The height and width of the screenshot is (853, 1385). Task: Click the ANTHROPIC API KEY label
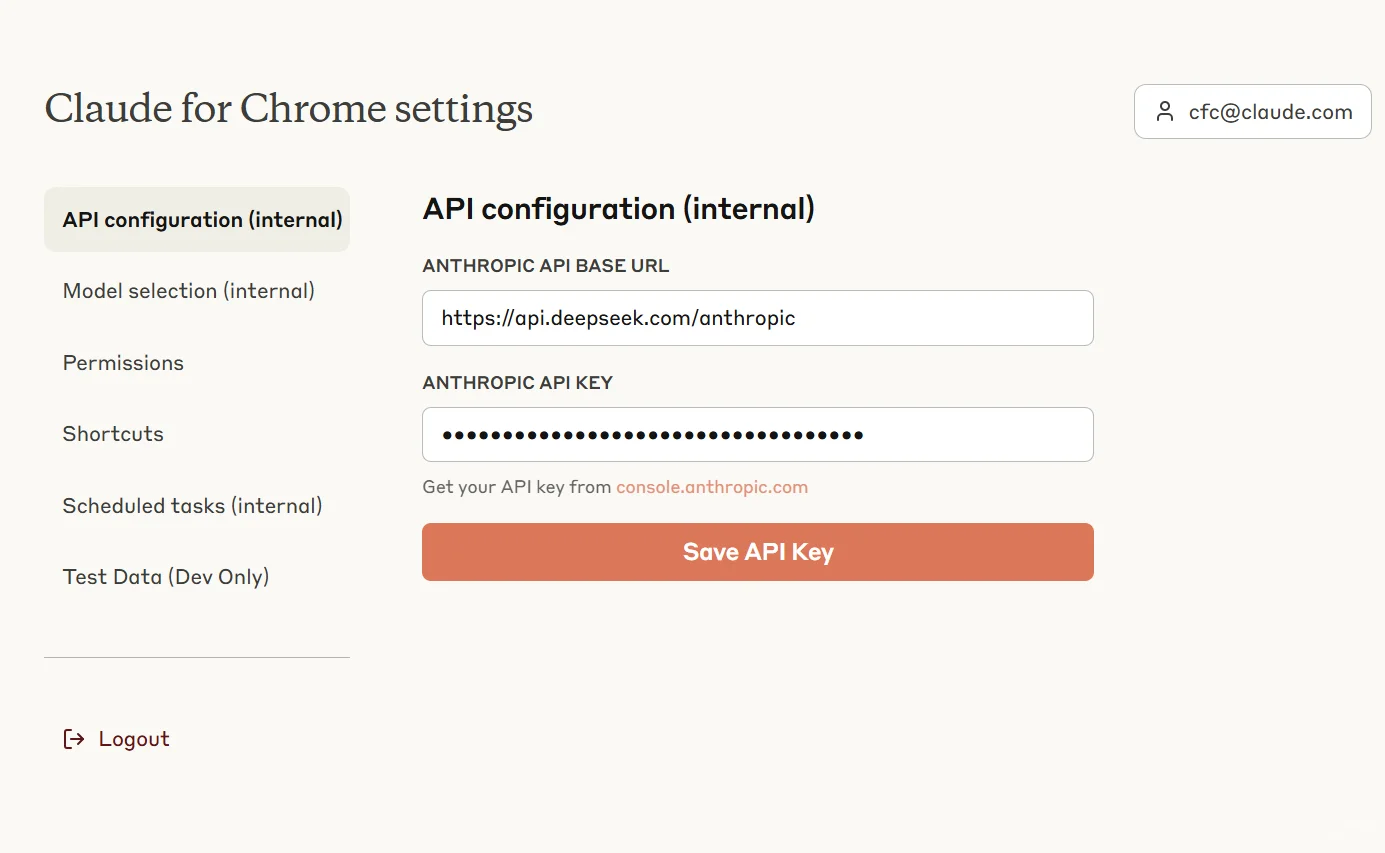coord(517,382)
